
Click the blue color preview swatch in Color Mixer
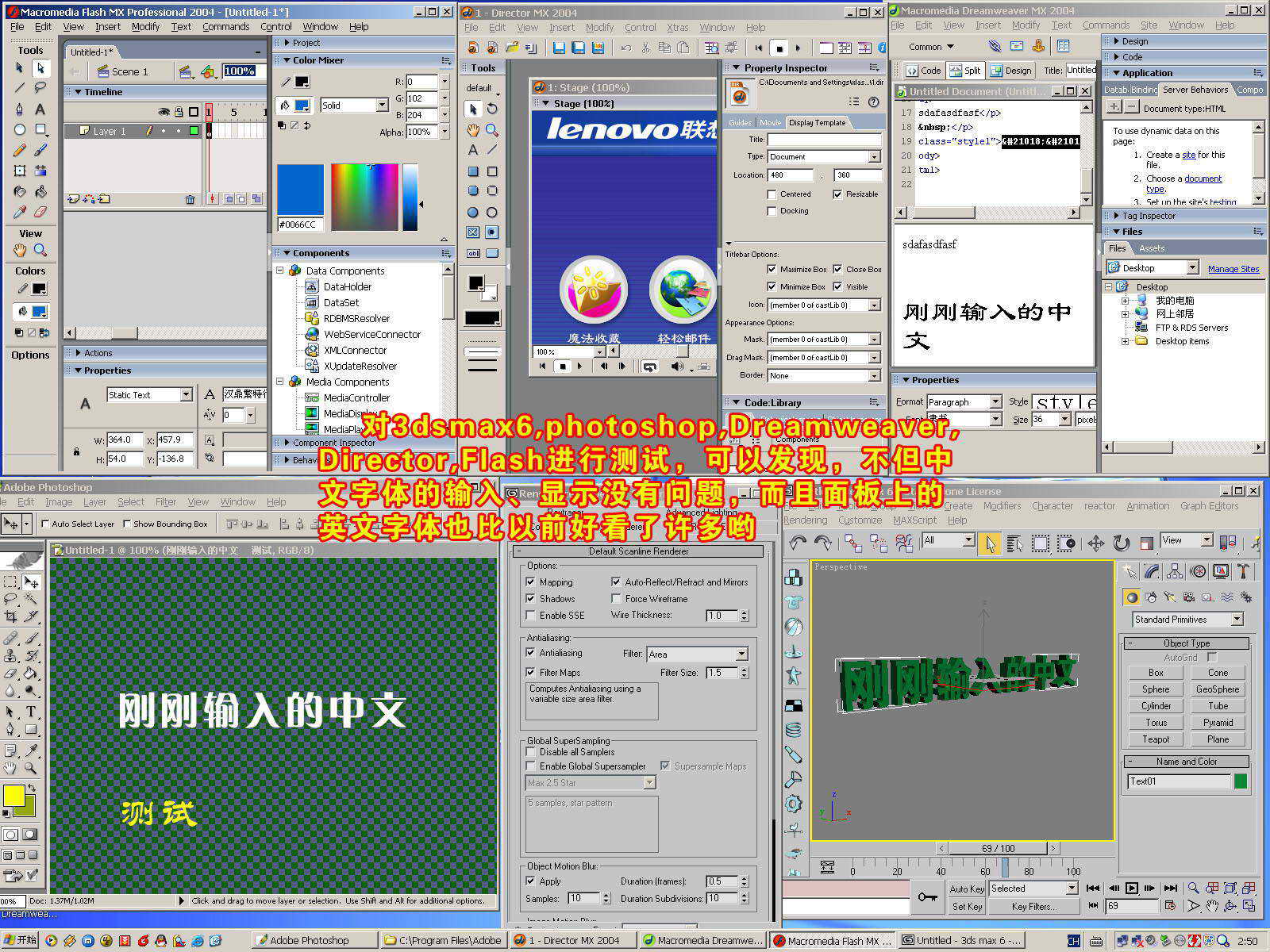tap(300, 190)
